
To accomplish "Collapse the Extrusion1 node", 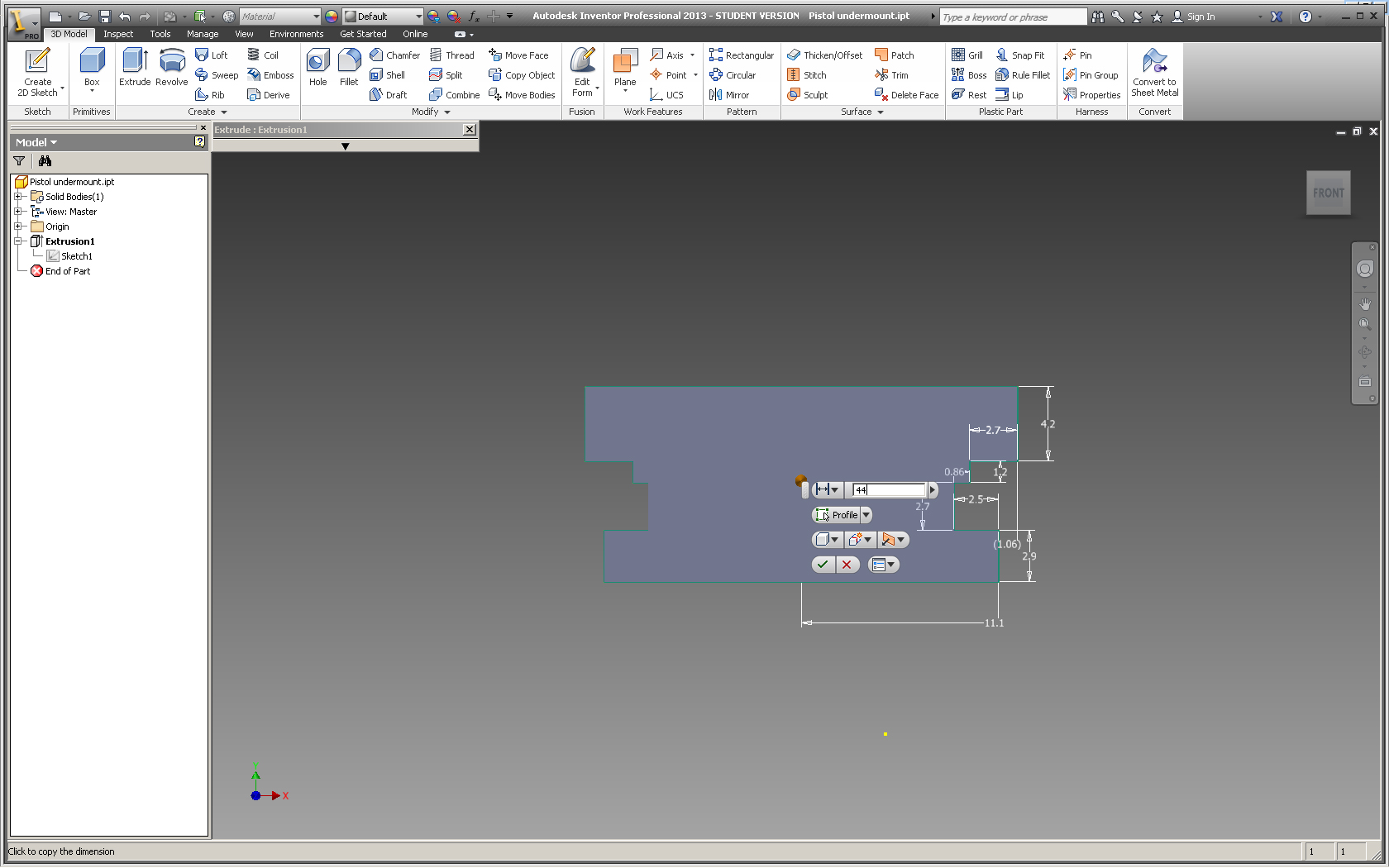I will coord(17,241).
